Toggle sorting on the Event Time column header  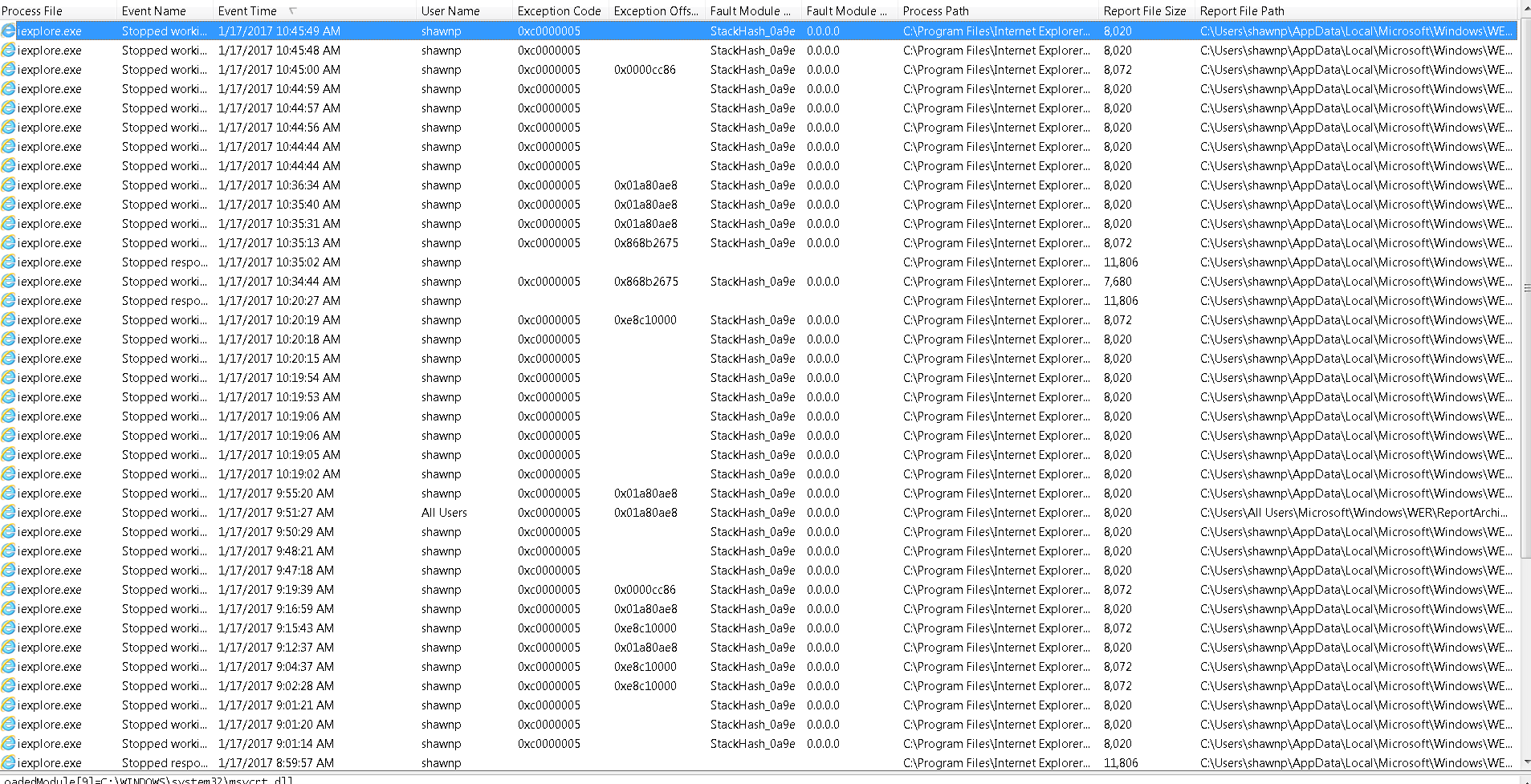(x=315, y=10)
